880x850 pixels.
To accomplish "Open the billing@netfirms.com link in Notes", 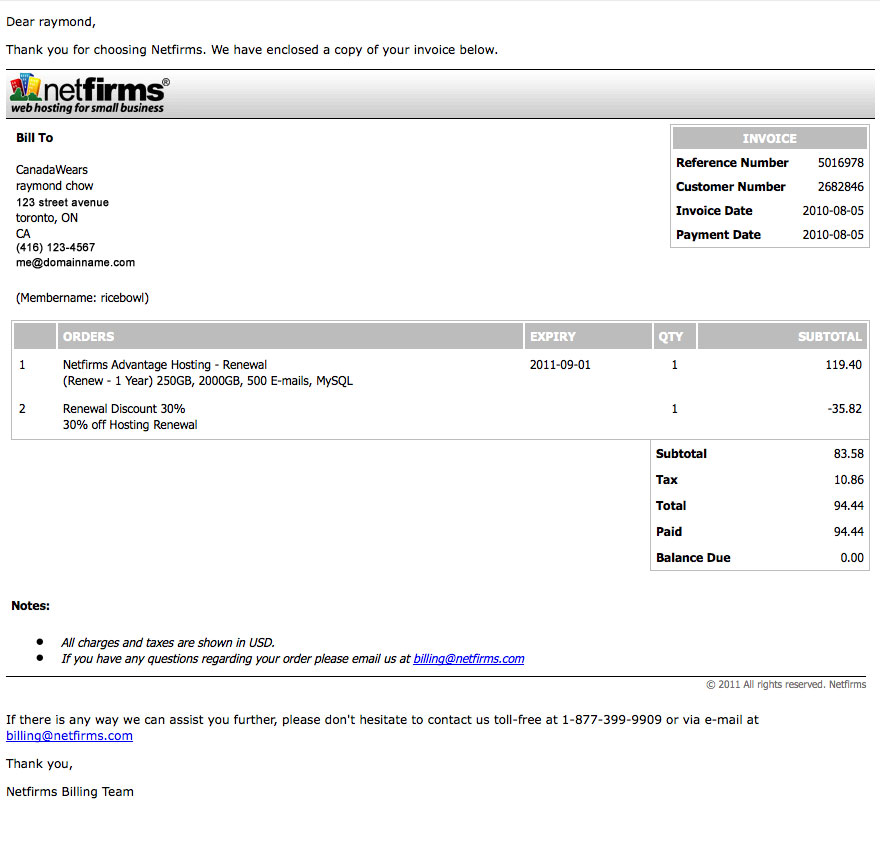I will pyautogui.click(x=468, y=659).
